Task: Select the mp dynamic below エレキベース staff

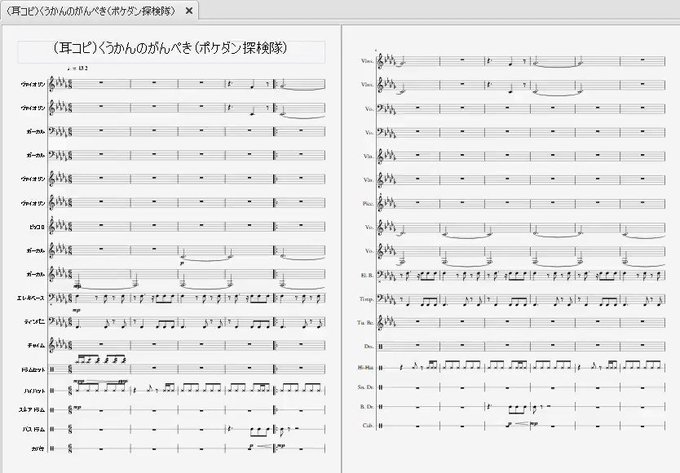Action: (x=77, y=310)
